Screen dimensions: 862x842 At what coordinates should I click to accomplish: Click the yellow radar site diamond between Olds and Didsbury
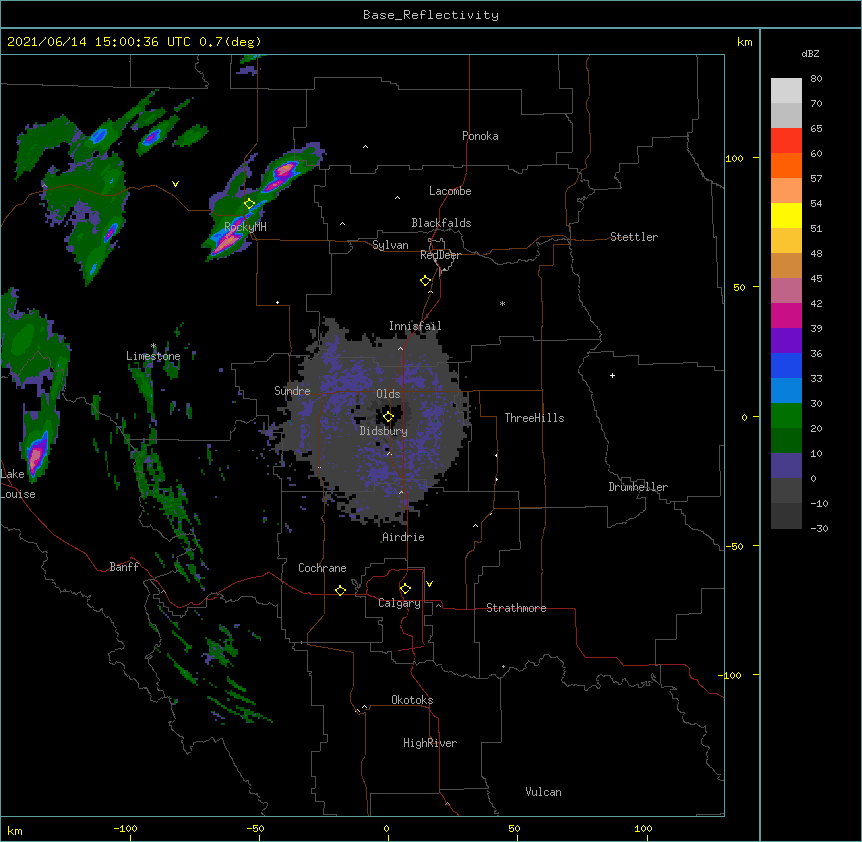tap(388, 416)
